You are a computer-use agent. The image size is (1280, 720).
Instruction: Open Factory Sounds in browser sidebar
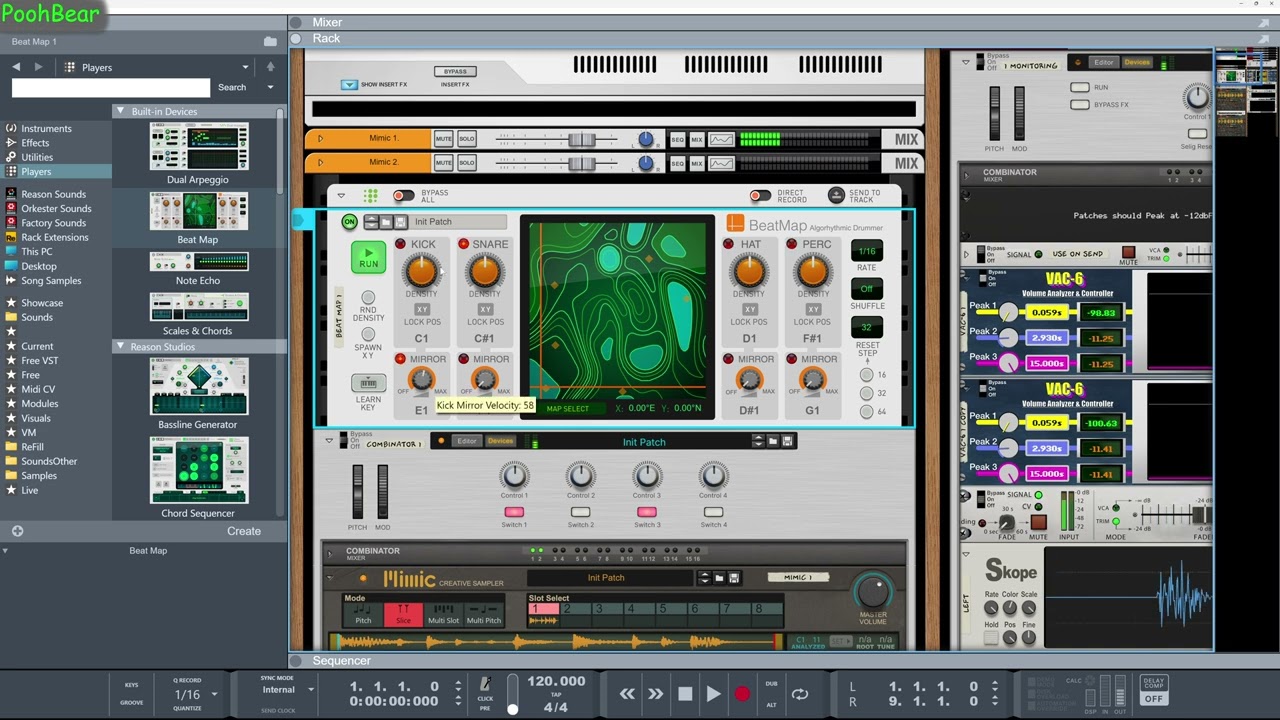coord(53,223)
